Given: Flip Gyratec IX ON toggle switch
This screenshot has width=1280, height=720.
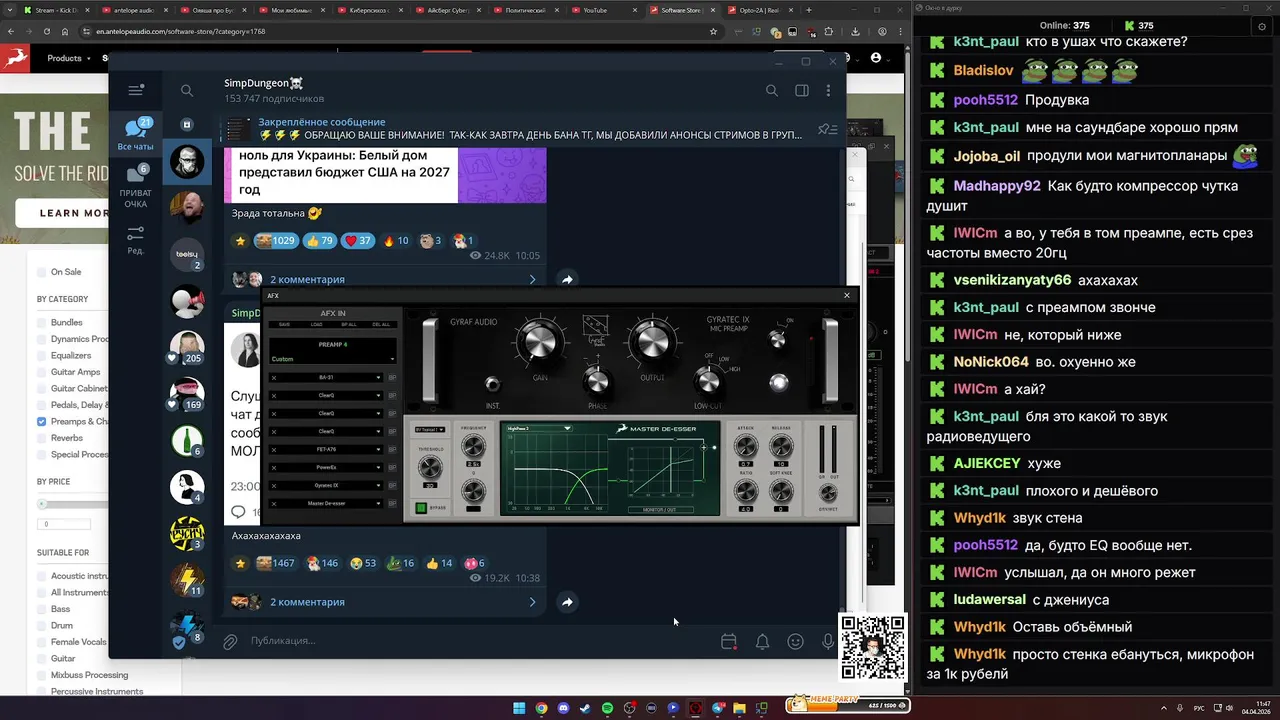Looking at the screenshot, I should pyautogui.click(x=777, y=340).
